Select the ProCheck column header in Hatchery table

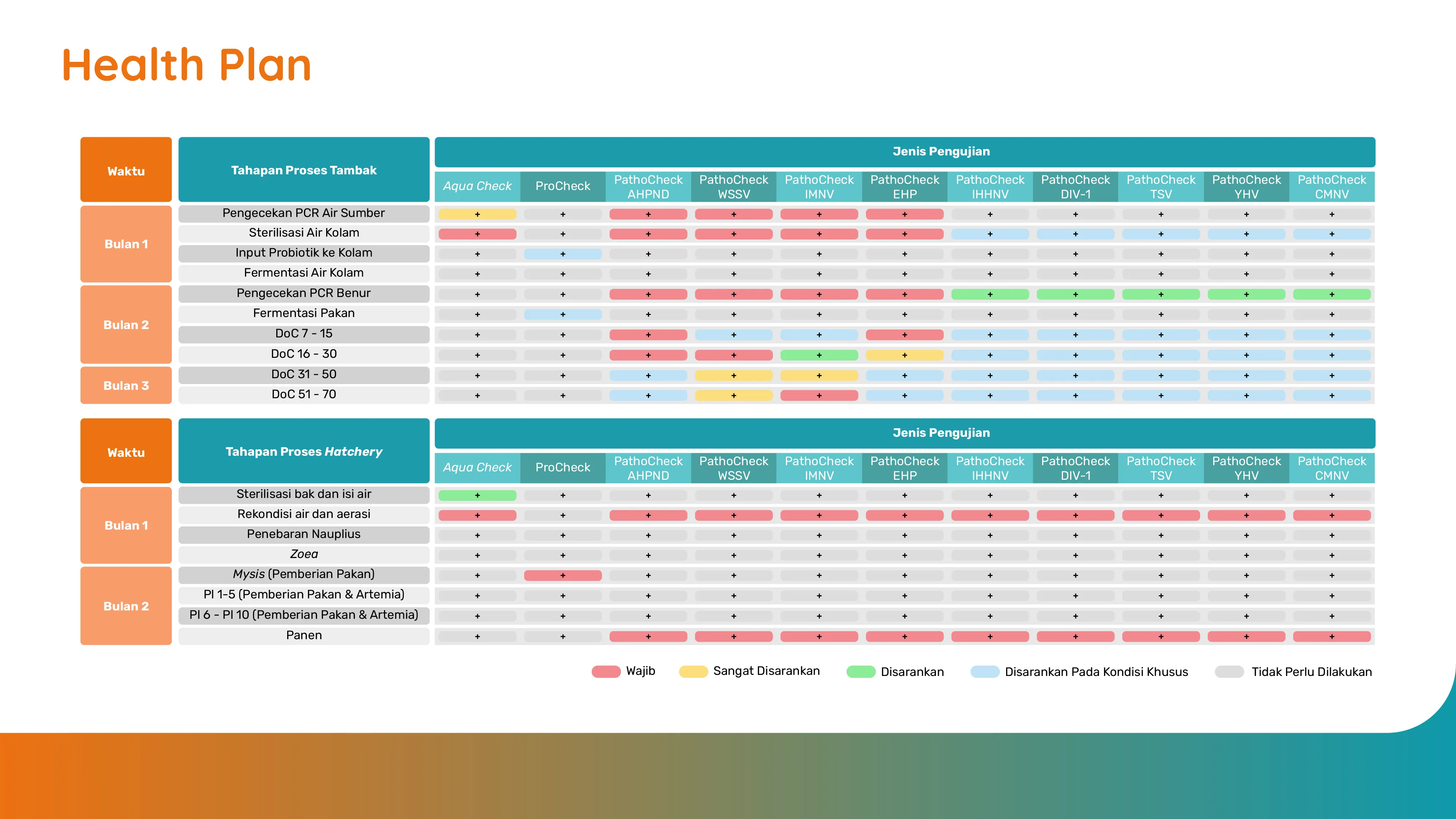(562, 467)
